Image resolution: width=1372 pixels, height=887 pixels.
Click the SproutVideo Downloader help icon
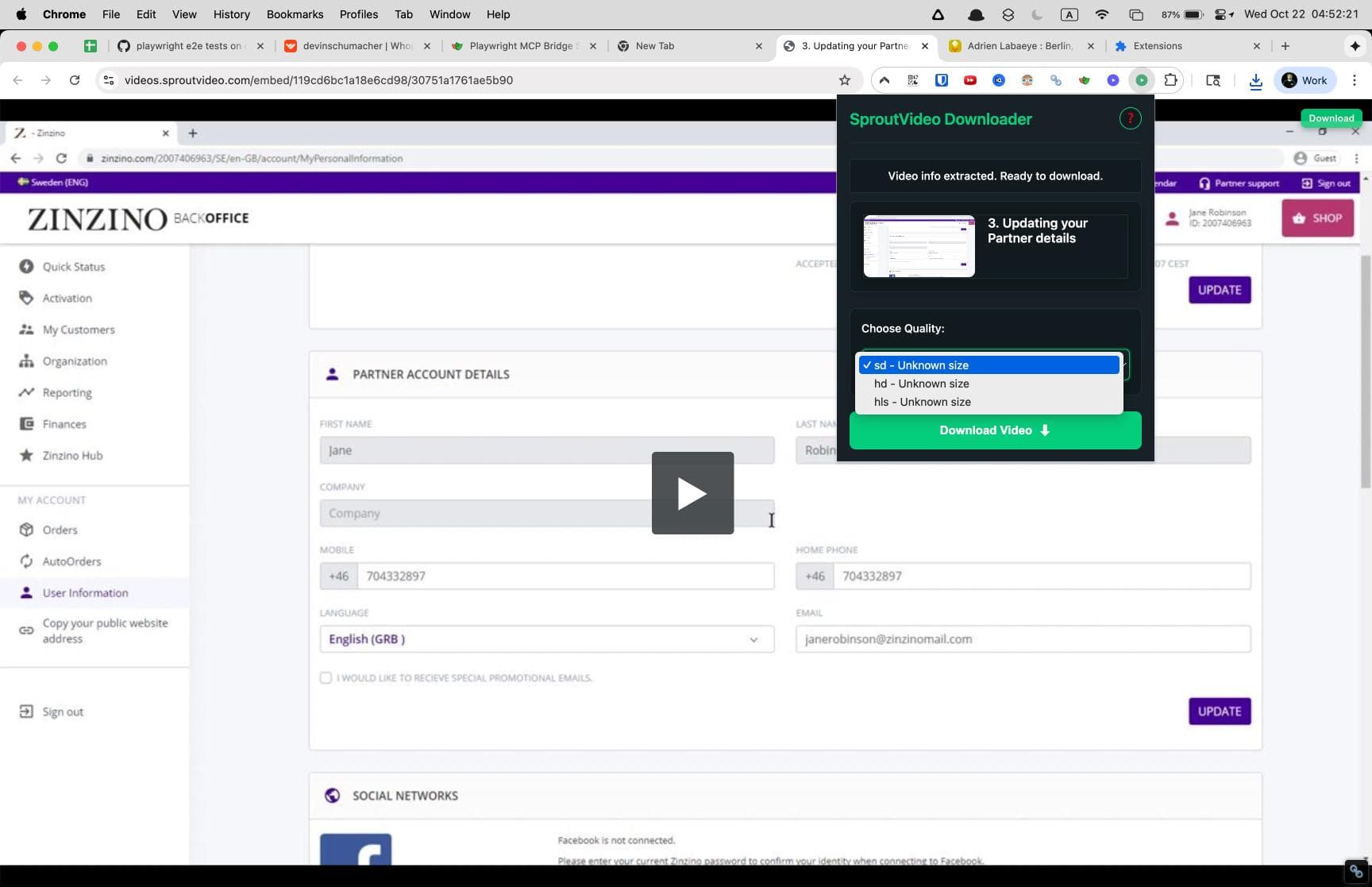coord(1130,118)
